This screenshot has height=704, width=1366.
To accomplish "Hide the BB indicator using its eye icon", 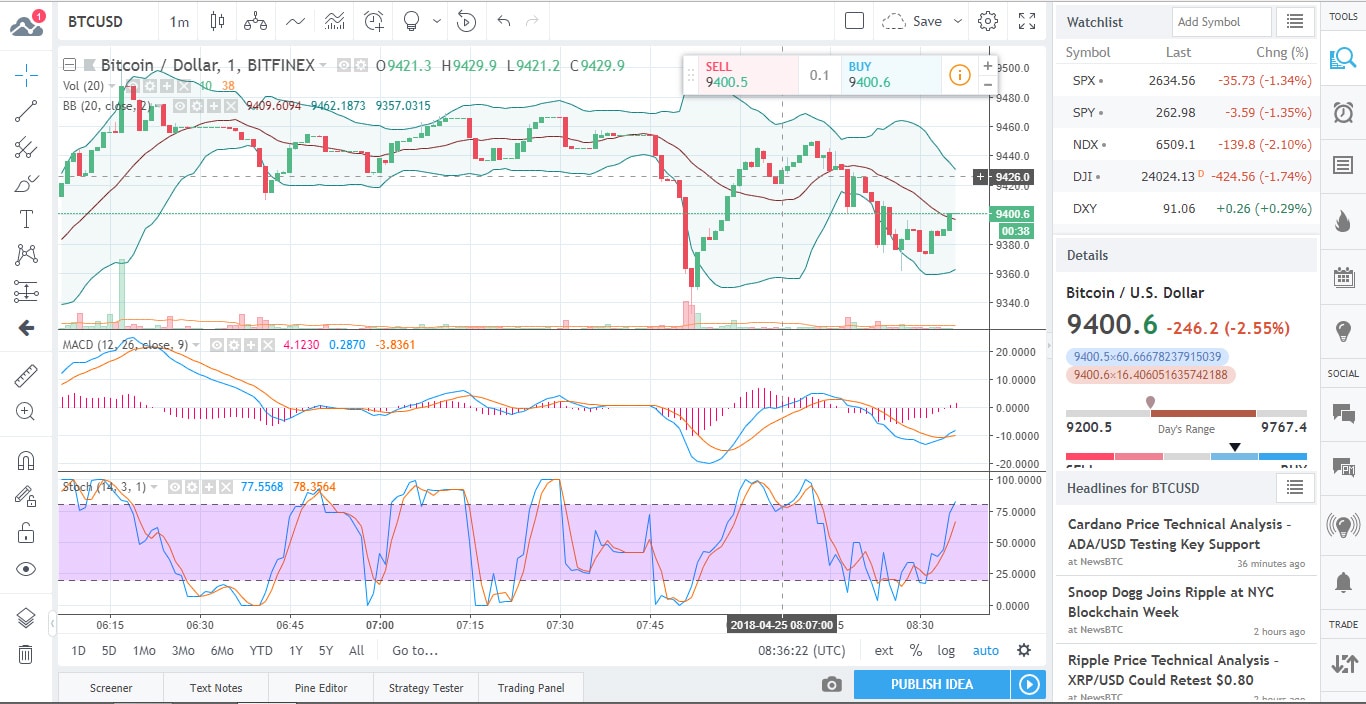I will (x=182, y=105).
